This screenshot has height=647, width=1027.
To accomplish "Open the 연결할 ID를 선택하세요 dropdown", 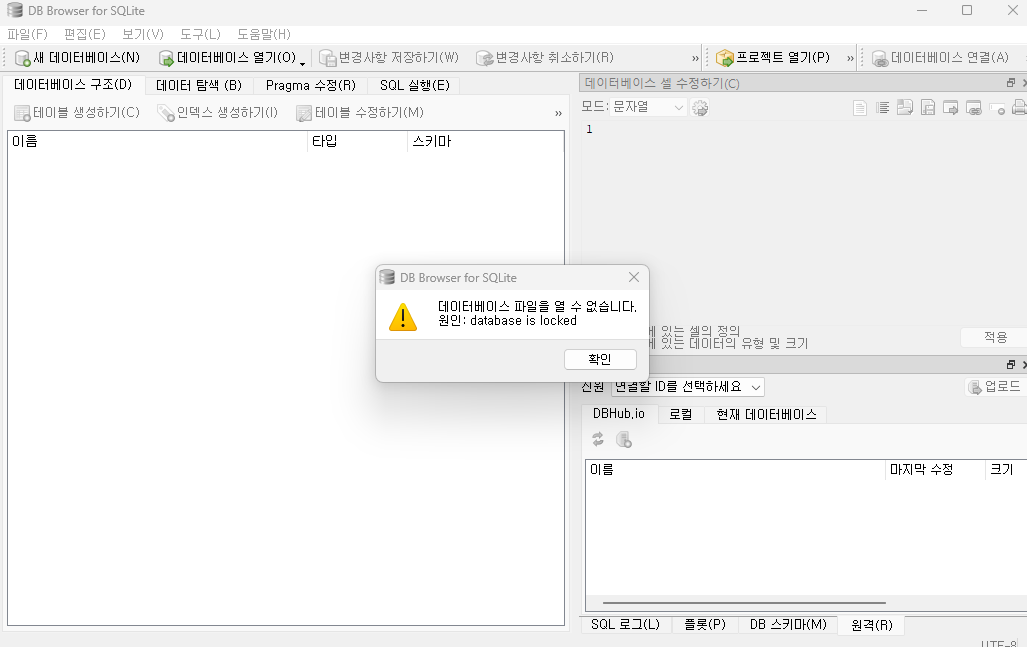I will tap(688, 387).
